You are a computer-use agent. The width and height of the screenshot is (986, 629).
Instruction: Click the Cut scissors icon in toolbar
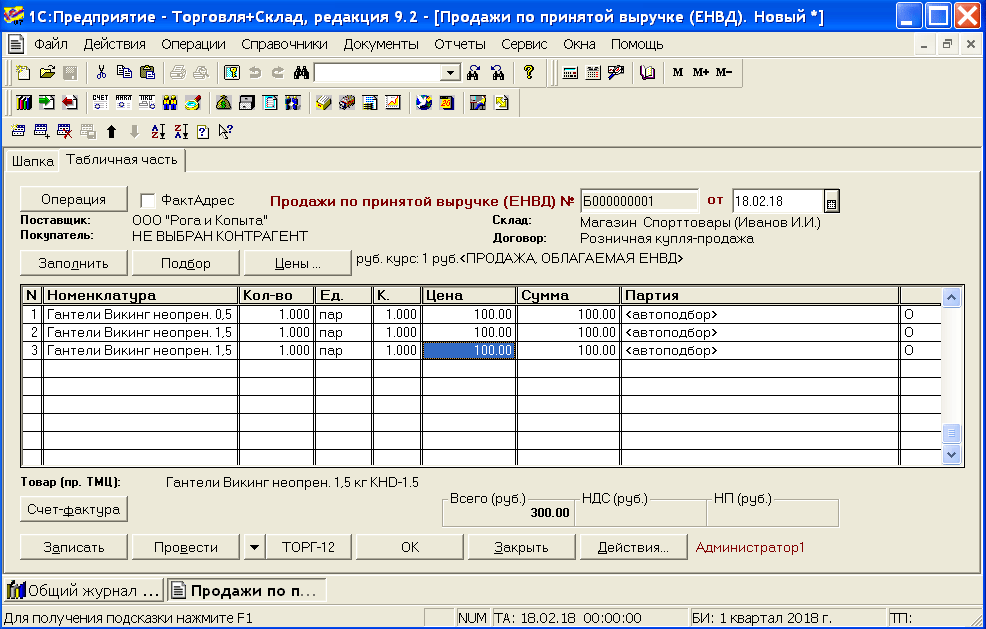[x=101, y=72]
